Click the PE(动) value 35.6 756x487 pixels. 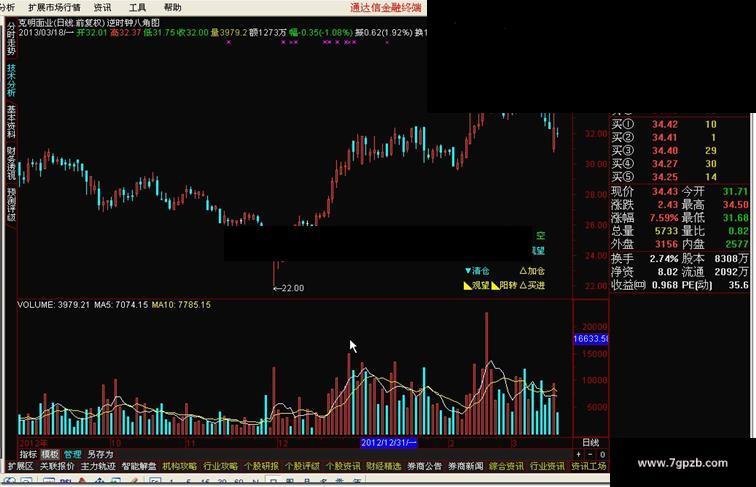tap(738, 285)
